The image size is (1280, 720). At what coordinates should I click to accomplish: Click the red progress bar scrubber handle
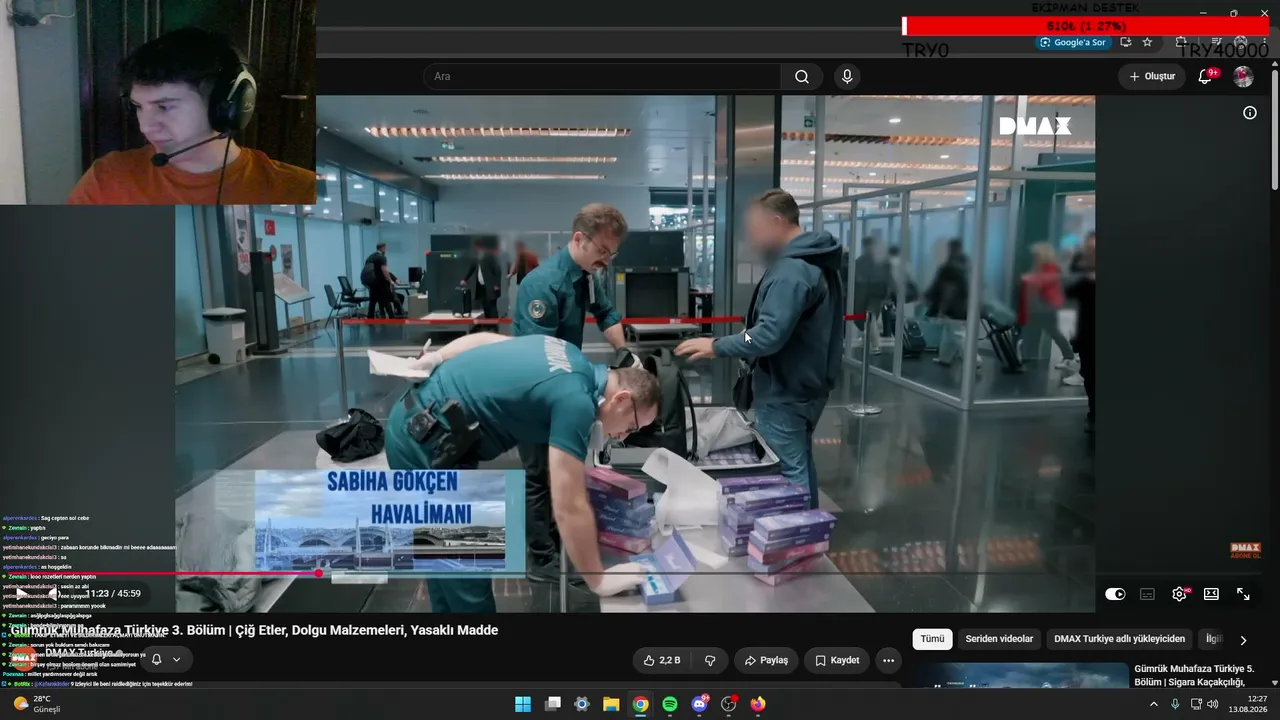point(319,573)
